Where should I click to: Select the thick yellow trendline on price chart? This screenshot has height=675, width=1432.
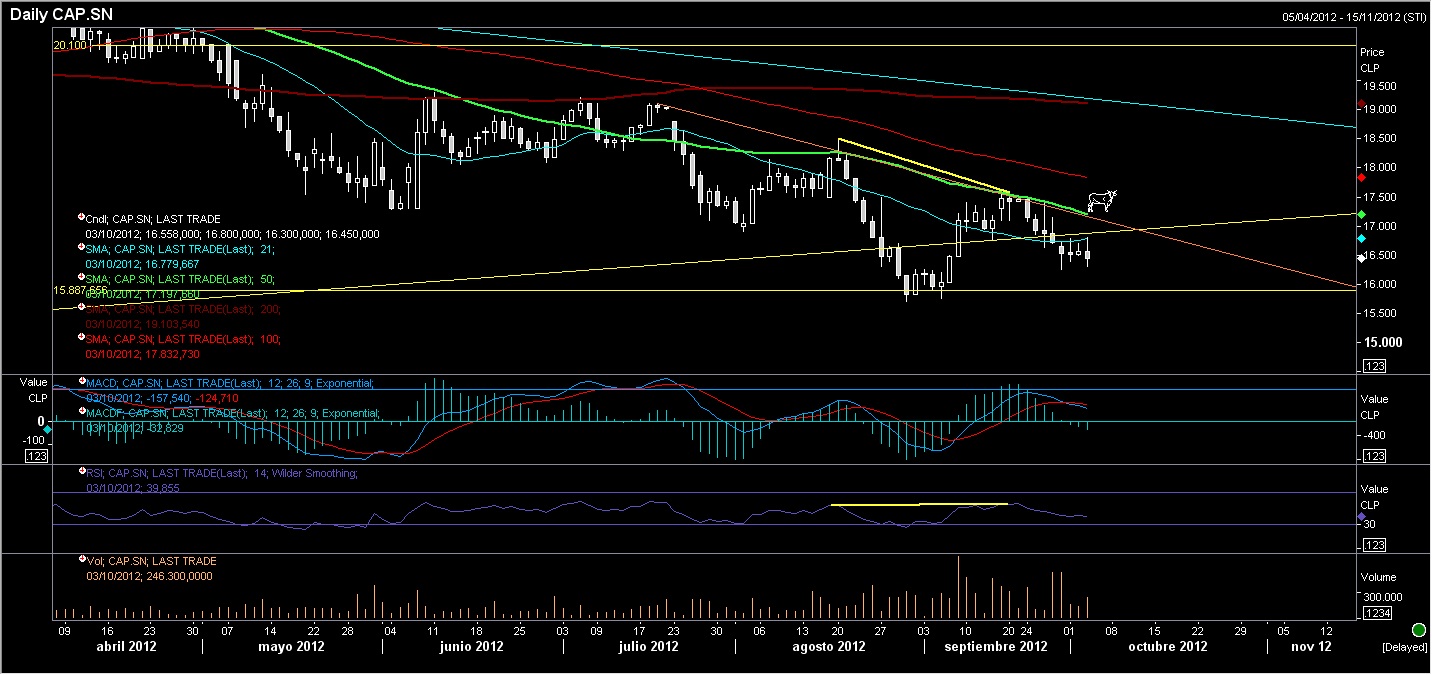click(920, 165)
